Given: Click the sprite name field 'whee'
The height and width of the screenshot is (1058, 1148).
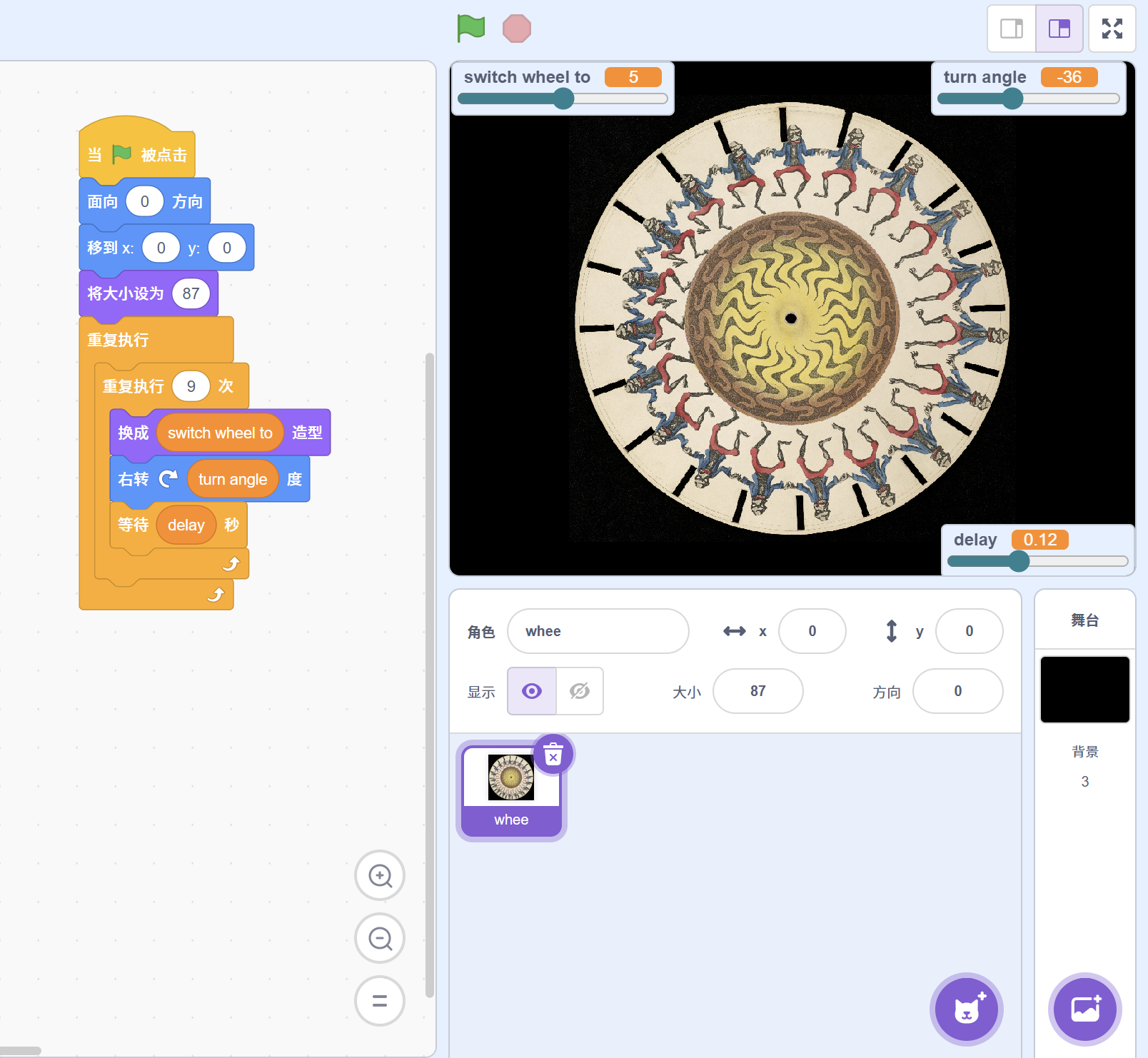Looking at the screenshot, I should [x=598, y=631].
